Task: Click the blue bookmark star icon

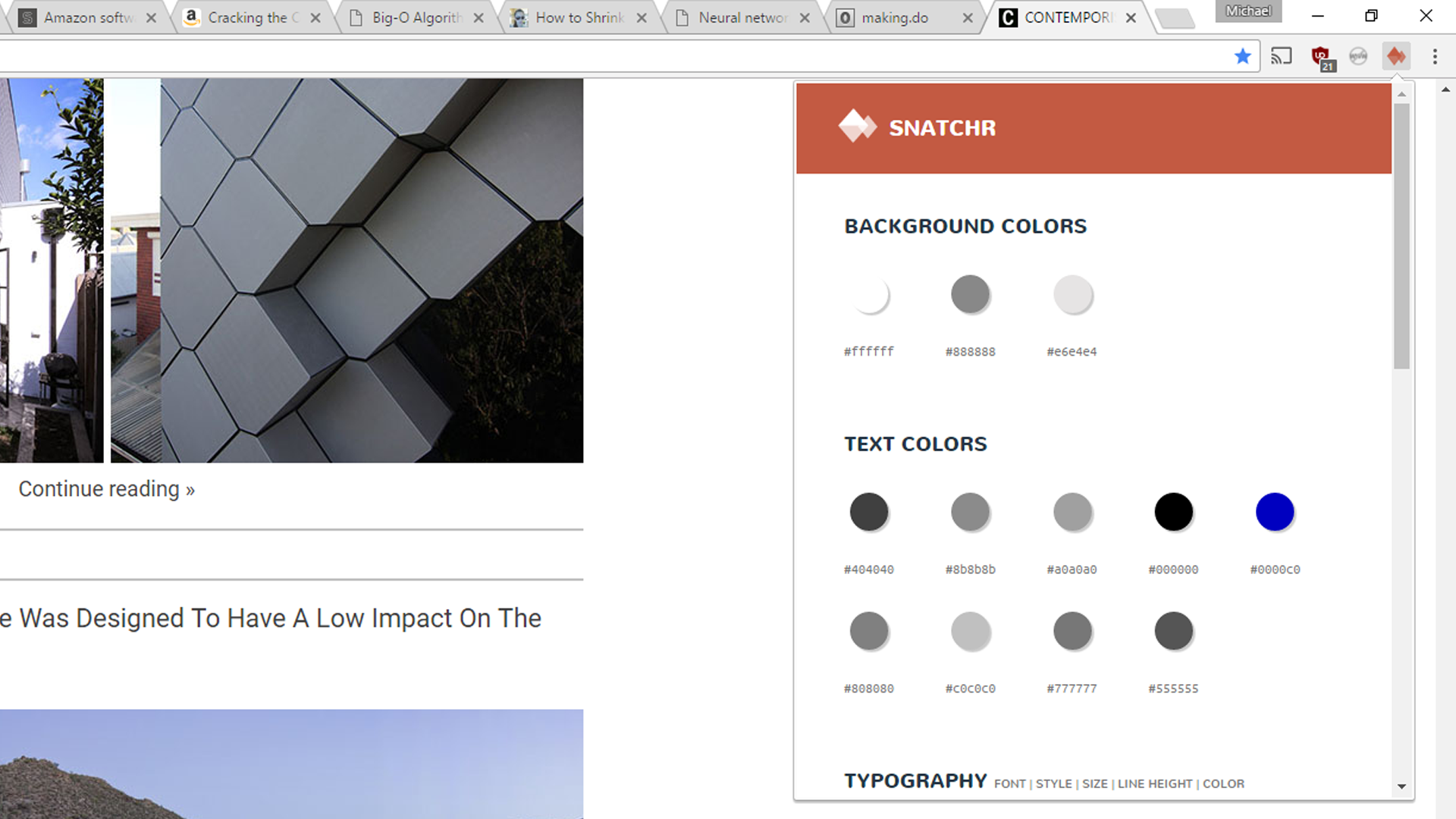Action: (x=1242, y=56)
